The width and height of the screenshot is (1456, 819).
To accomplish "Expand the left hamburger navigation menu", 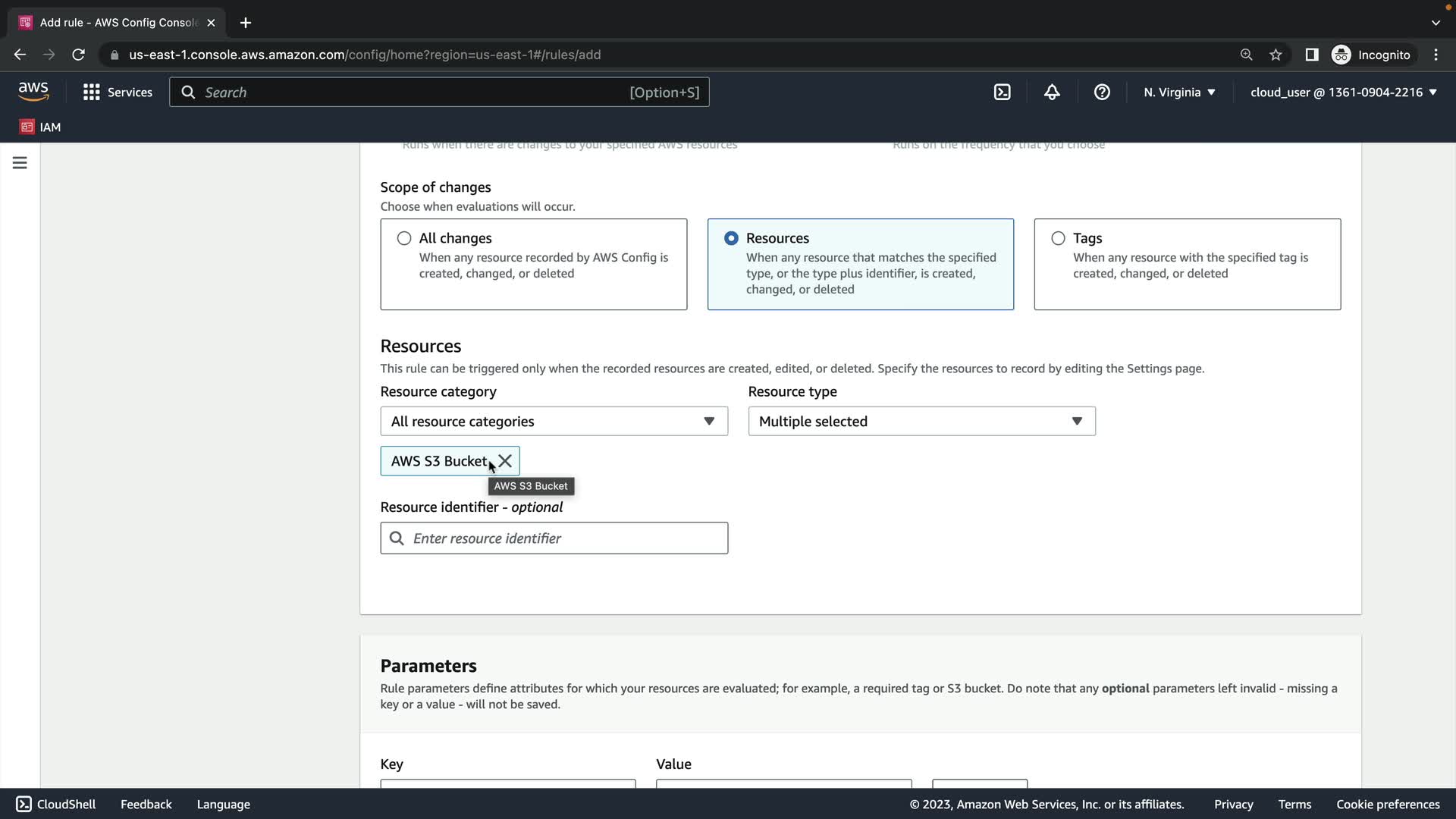I will click(x=20, y=163).
